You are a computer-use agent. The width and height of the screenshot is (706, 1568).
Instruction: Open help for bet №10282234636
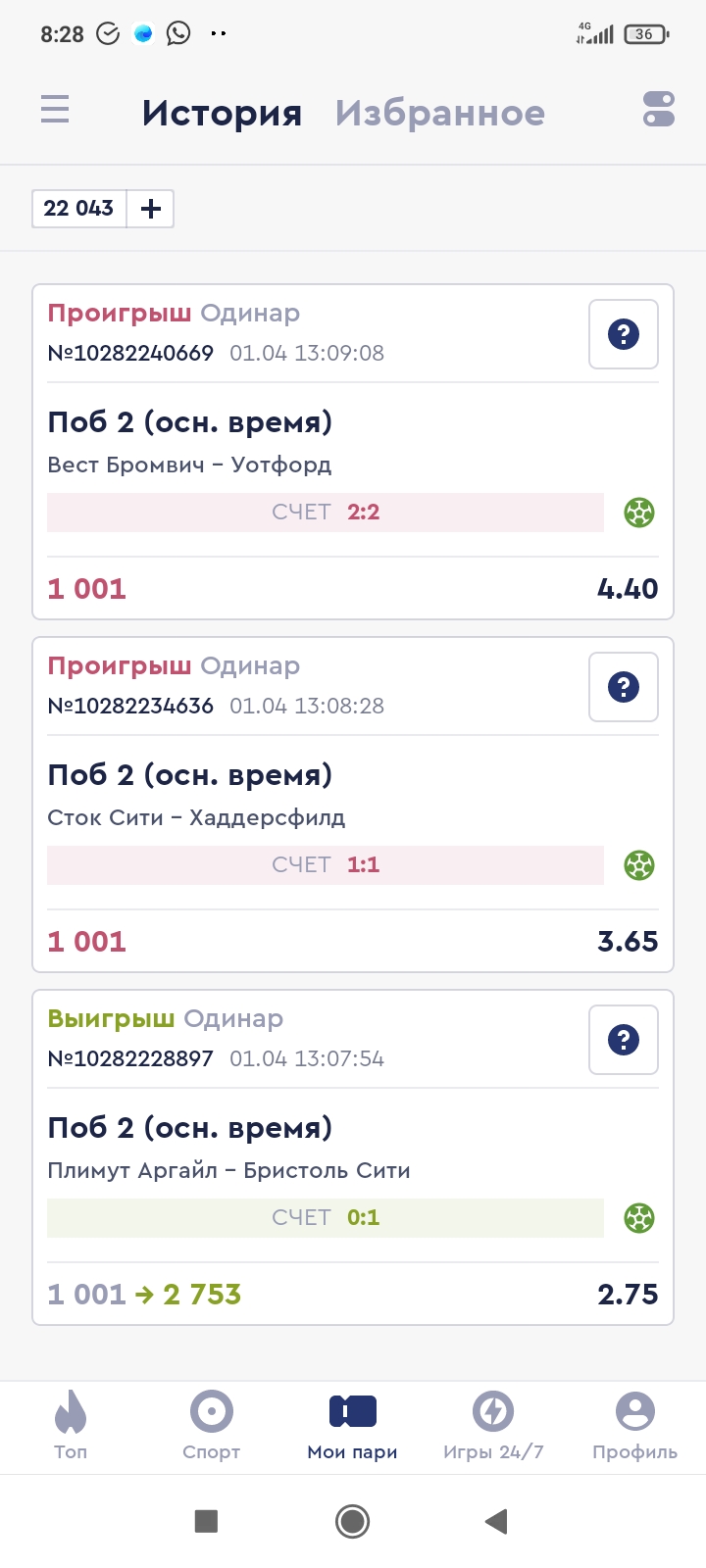pos(624,687)
